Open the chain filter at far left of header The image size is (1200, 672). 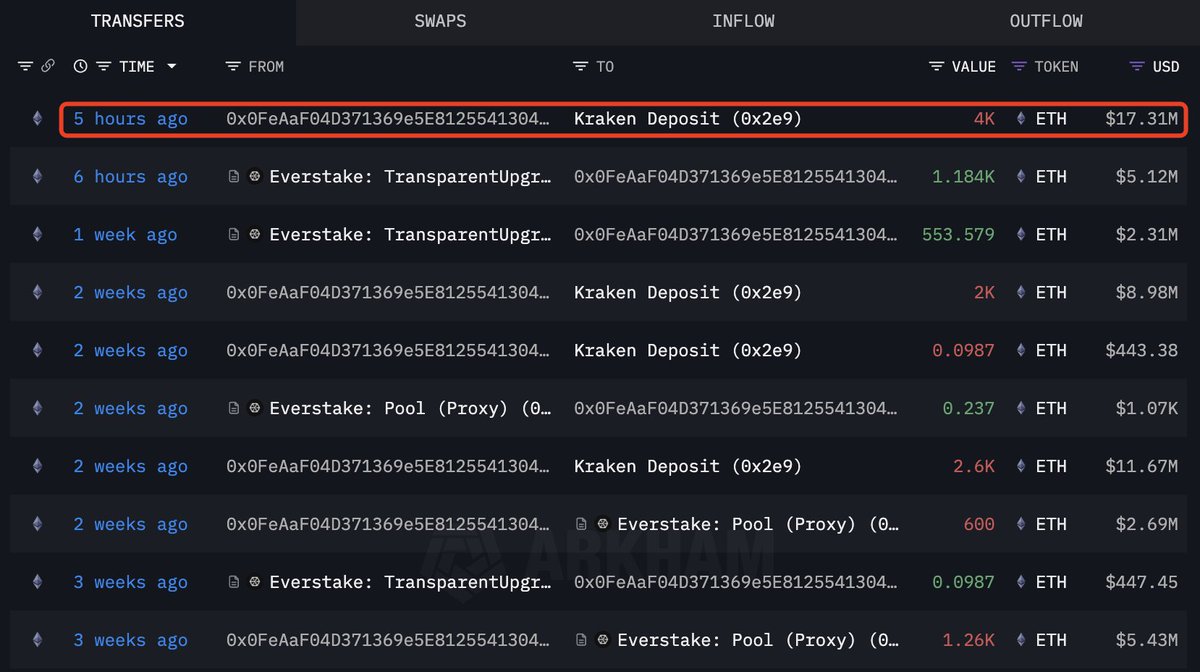pyautogui.click(x=26, y=66)
